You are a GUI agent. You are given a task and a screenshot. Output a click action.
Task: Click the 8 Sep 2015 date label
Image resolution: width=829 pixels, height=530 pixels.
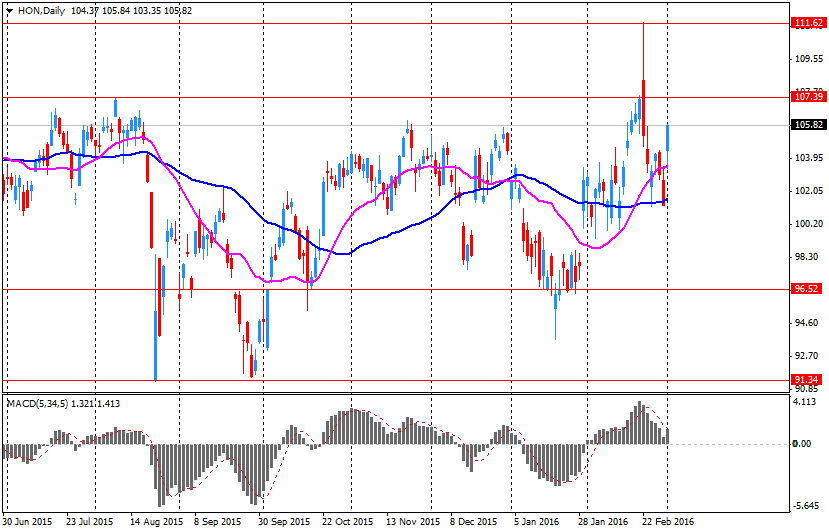[x=218, y=522]
